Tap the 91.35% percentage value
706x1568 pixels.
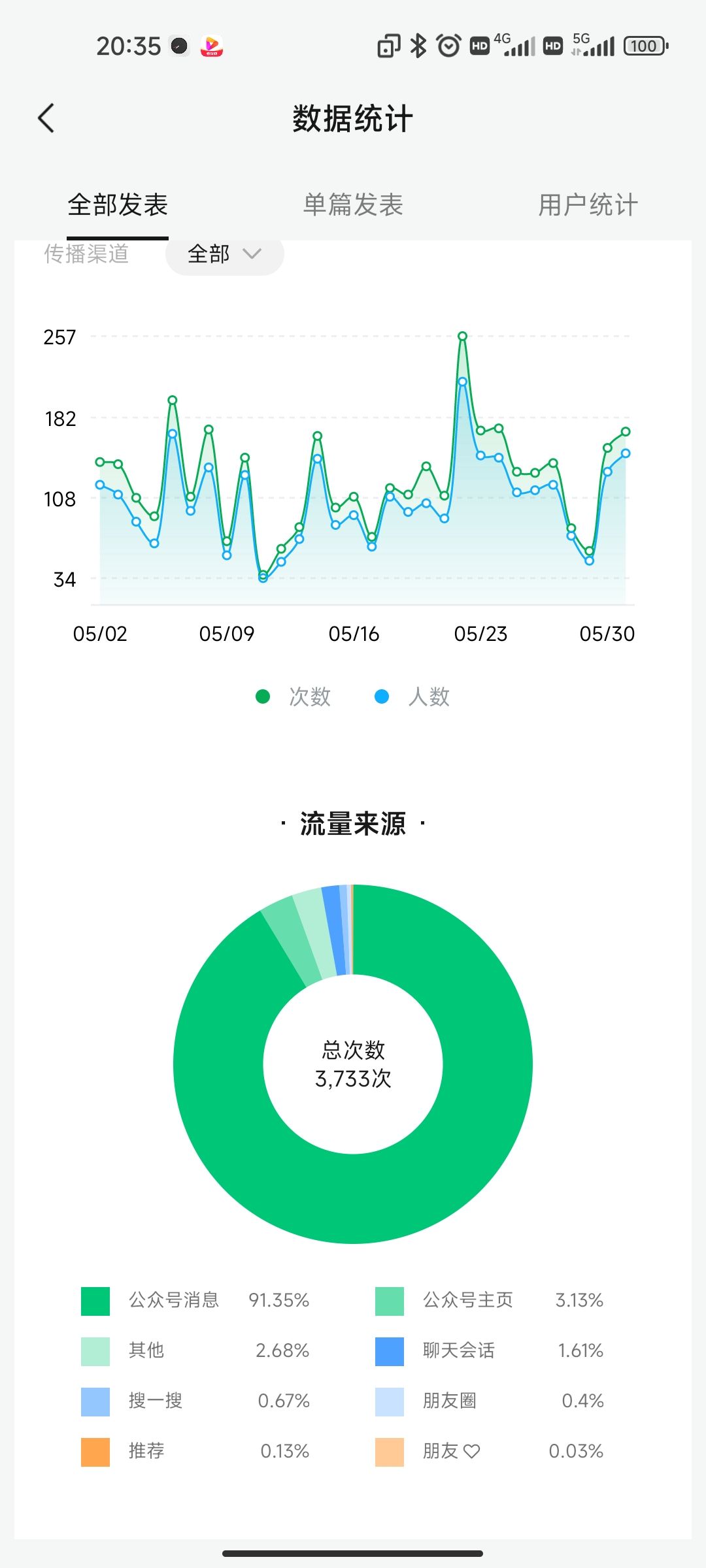(278, 1300)
